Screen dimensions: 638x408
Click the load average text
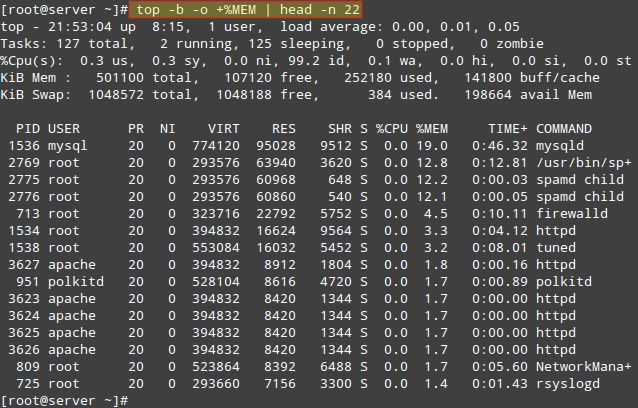tap(346, 26)
